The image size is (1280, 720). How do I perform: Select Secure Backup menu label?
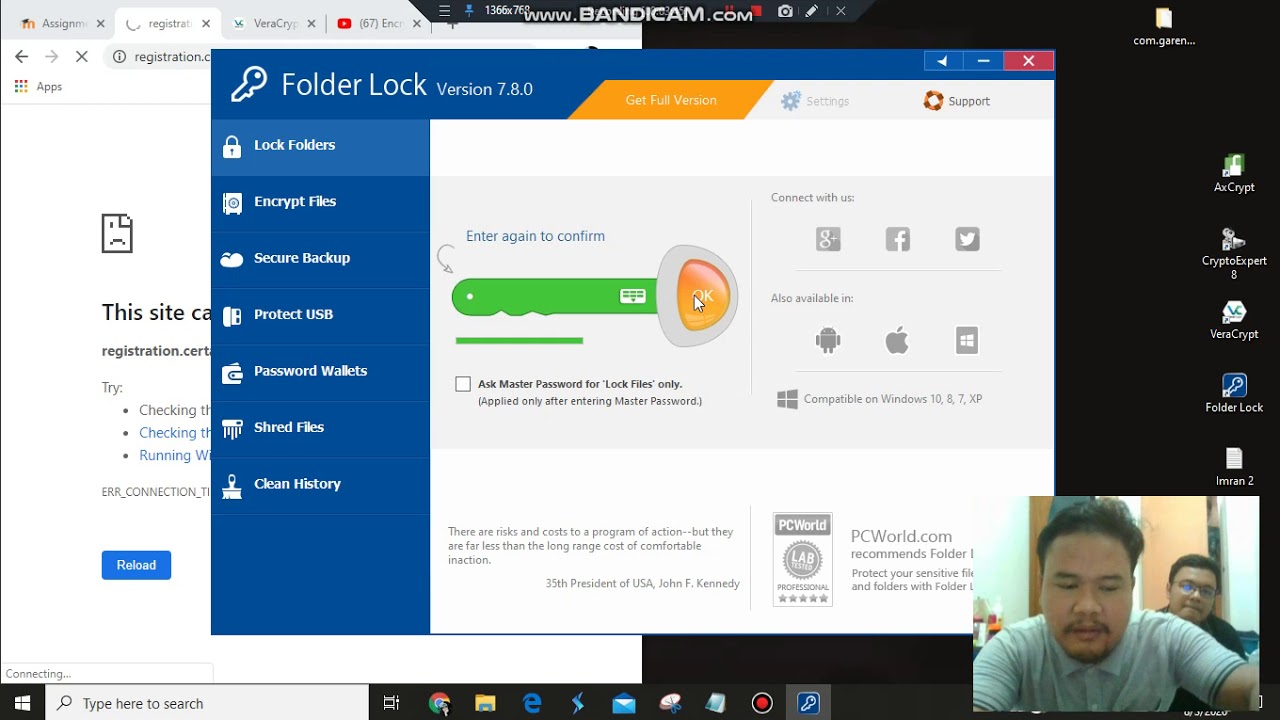click(302, 258)
